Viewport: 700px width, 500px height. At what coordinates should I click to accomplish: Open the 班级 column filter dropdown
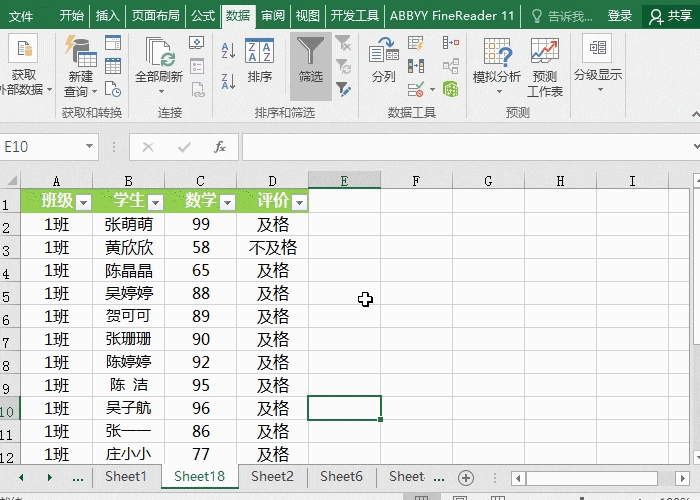tap(84, 202)
